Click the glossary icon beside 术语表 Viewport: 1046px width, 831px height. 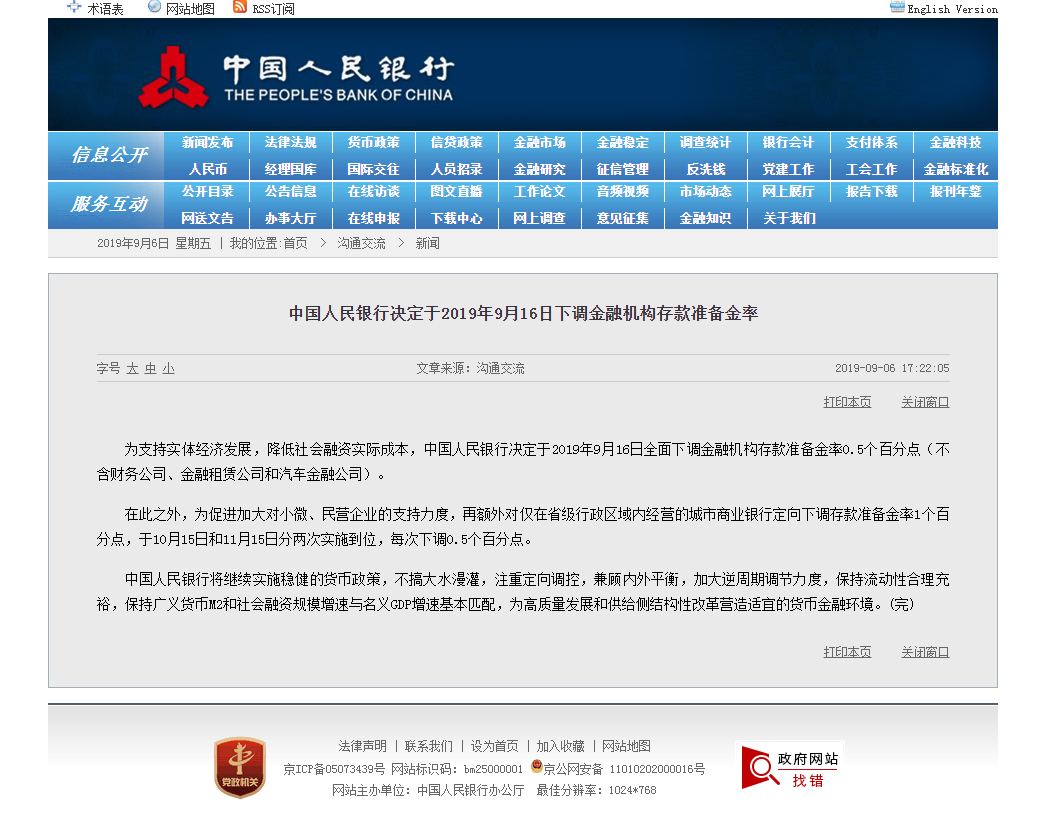73,7
